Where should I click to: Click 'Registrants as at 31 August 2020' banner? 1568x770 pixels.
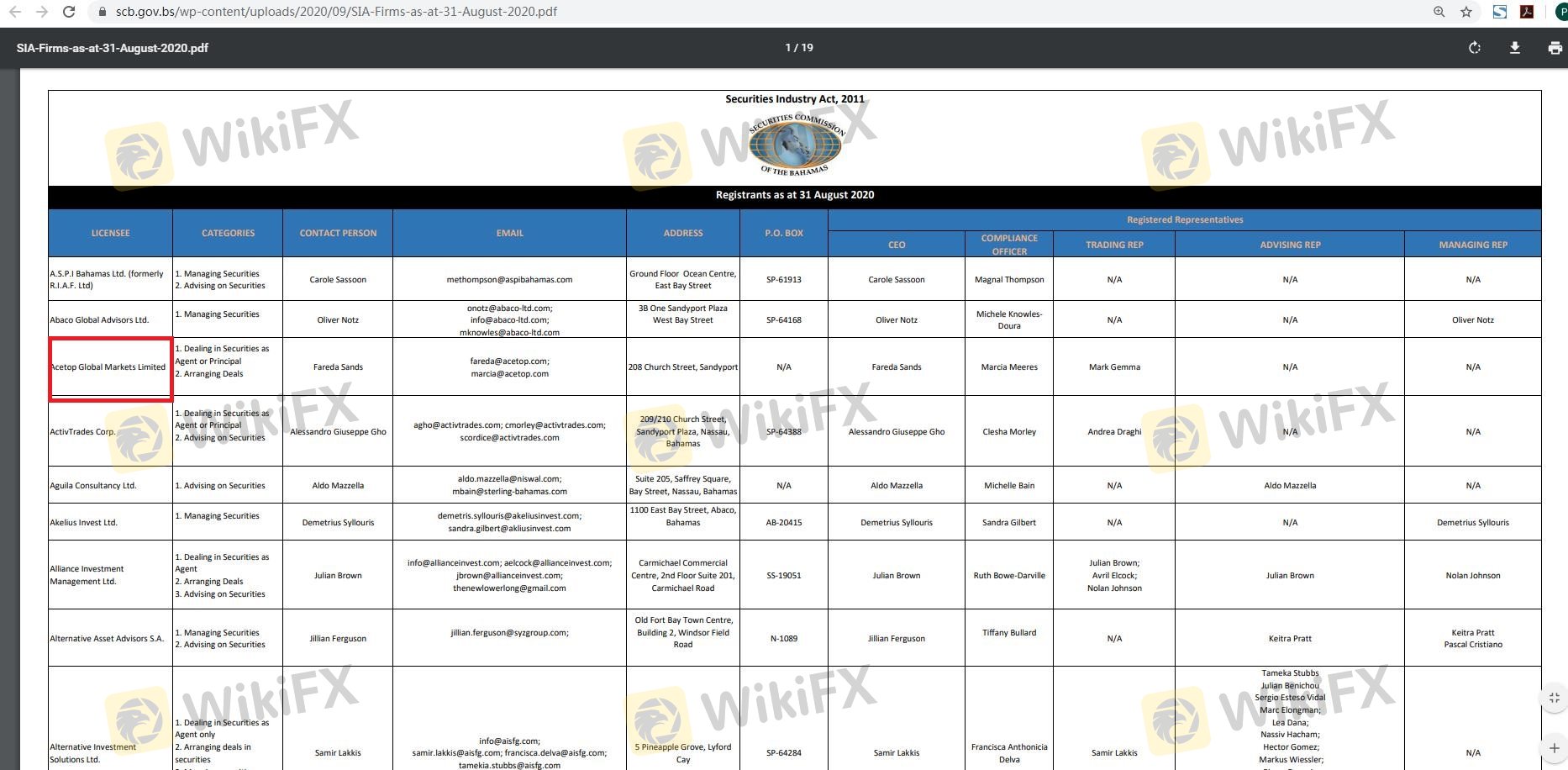pos(795,195)
